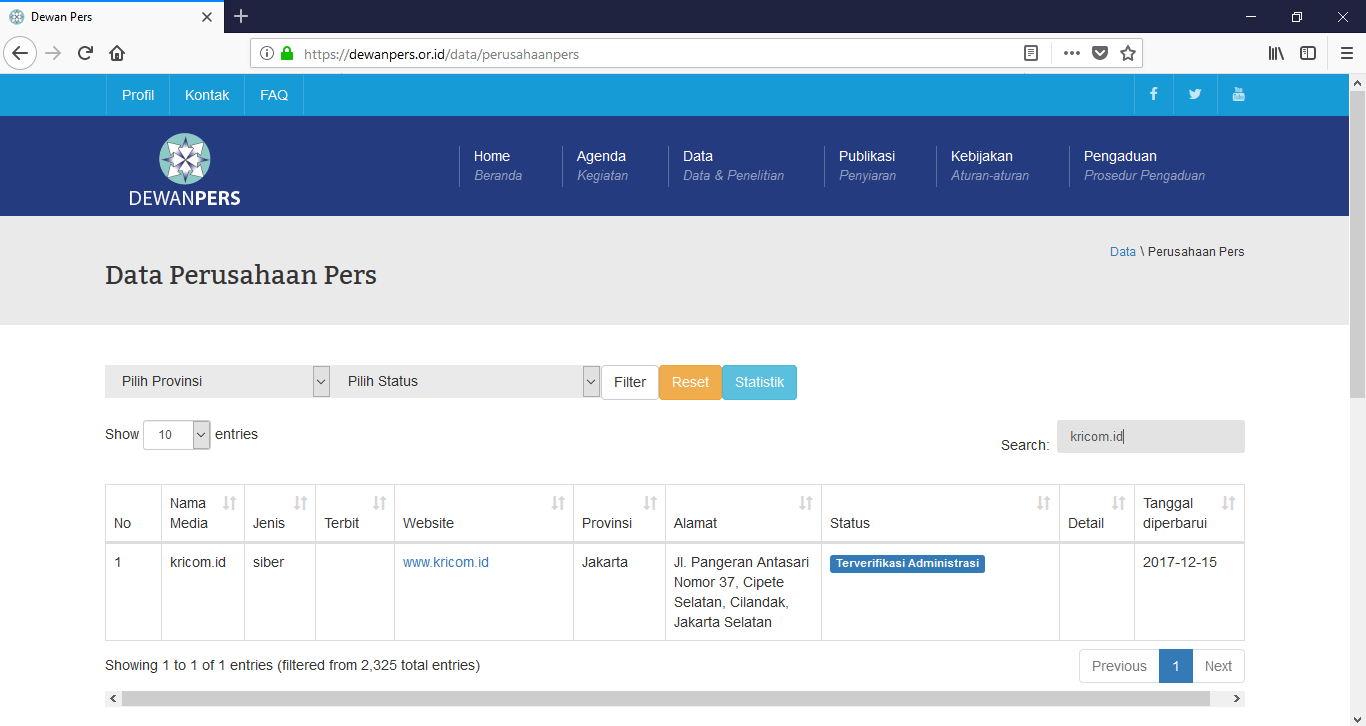Image resolution: width=1366 pixels, height=726 pixels.
Task: Select pagination page 1
Action: pyautogui.click(x=1176, y=666)
